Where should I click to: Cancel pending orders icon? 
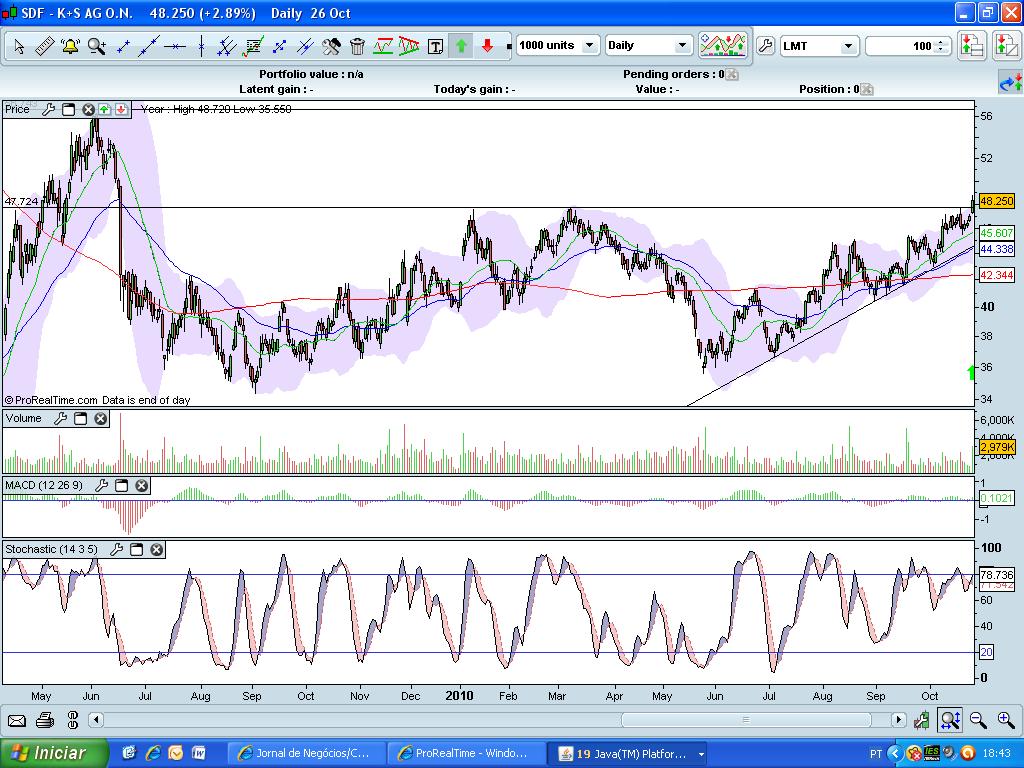pyautogui.click(x=732, y=74)
